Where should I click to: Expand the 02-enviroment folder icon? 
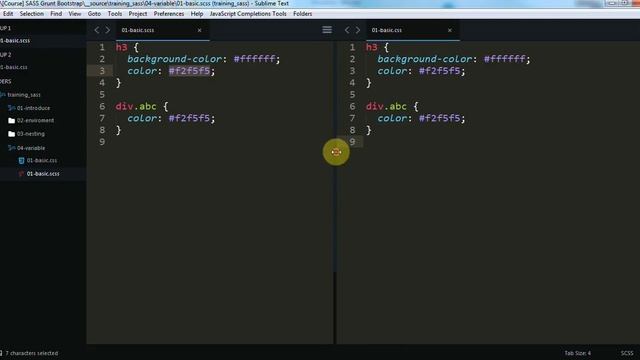point(11,121)
